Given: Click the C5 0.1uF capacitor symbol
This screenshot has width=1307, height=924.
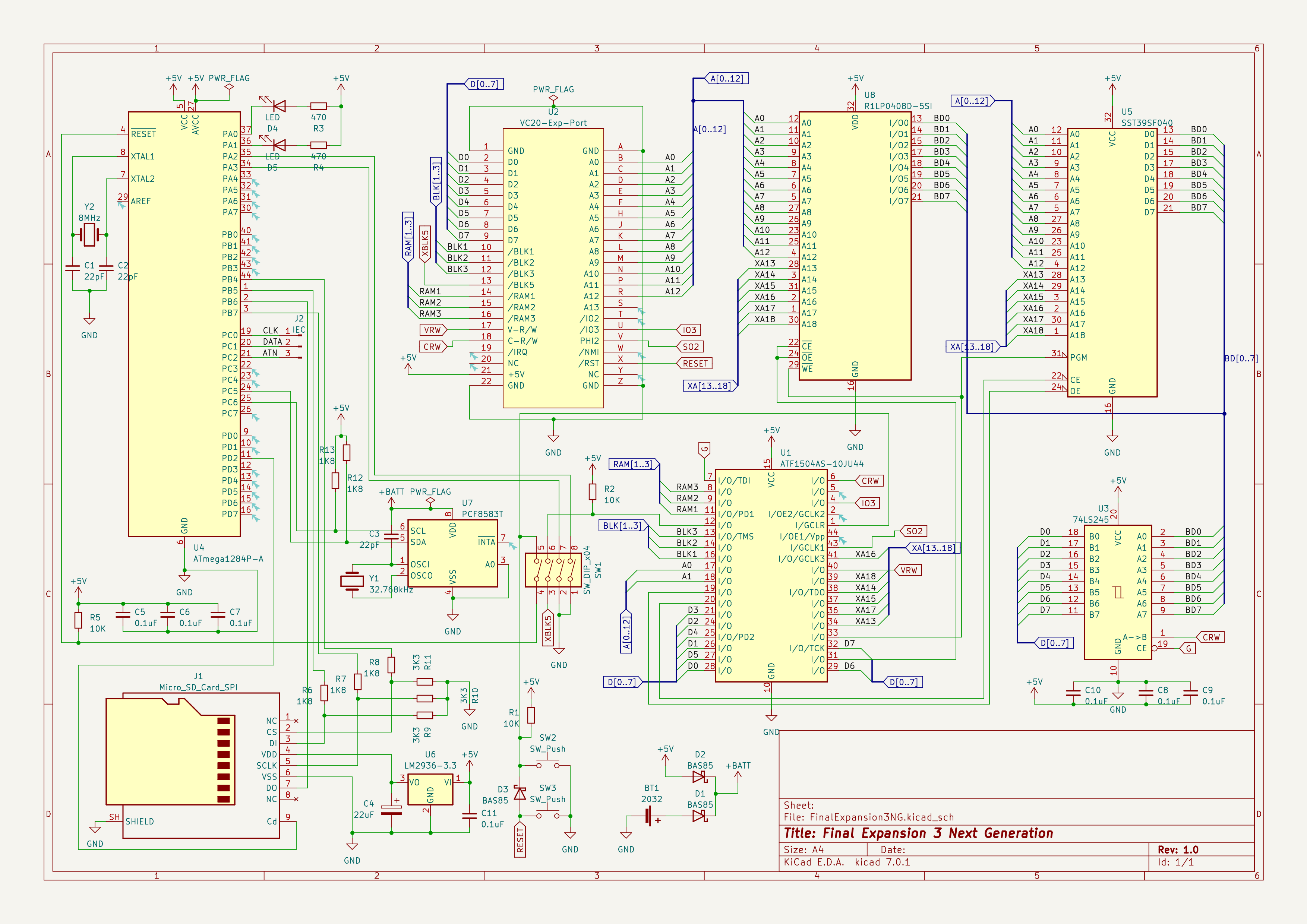Looking at the screenshot, I should (123, 614).
